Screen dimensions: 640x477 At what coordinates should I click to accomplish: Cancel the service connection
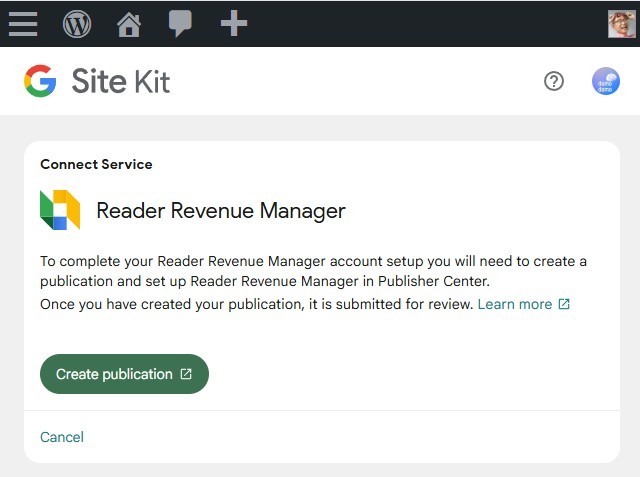pyautogui.click(x=62, y=437)
